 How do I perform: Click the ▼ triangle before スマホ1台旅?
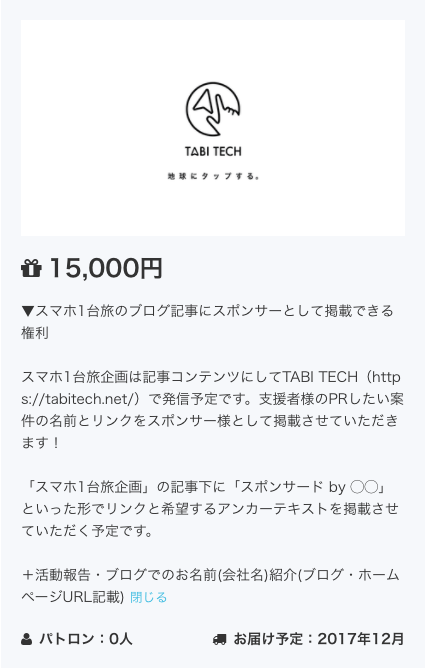[x=28, y=311]
